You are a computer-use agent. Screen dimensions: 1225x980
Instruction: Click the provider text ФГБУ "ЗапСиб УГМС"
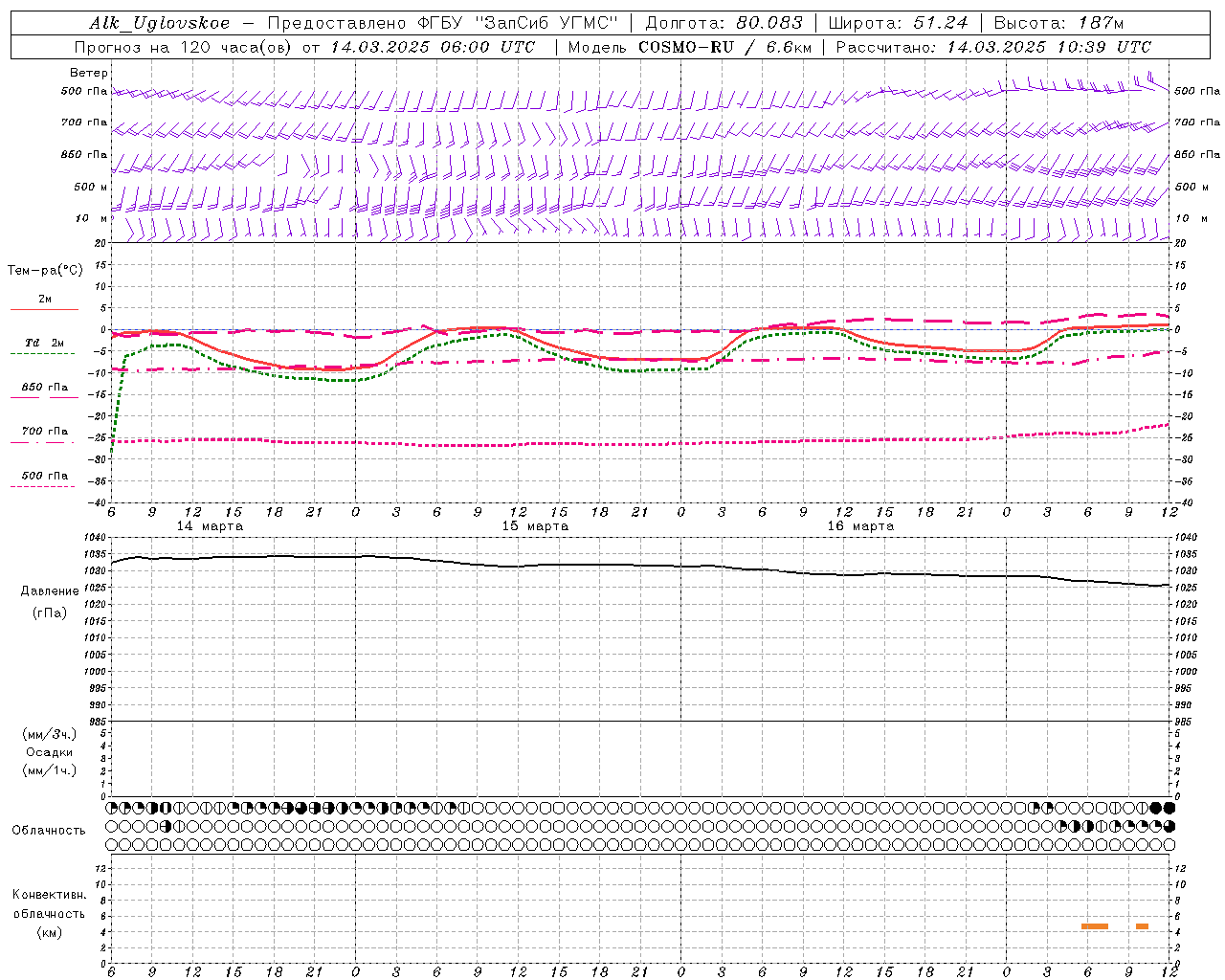(518, 23)
